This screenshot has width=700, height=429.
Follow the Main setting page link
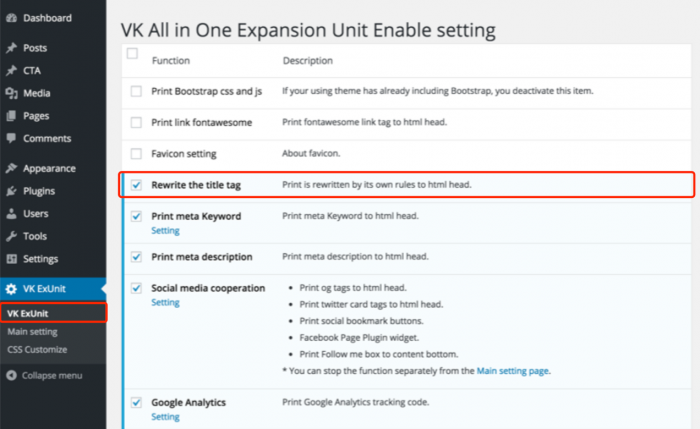(x=512, y=371)
